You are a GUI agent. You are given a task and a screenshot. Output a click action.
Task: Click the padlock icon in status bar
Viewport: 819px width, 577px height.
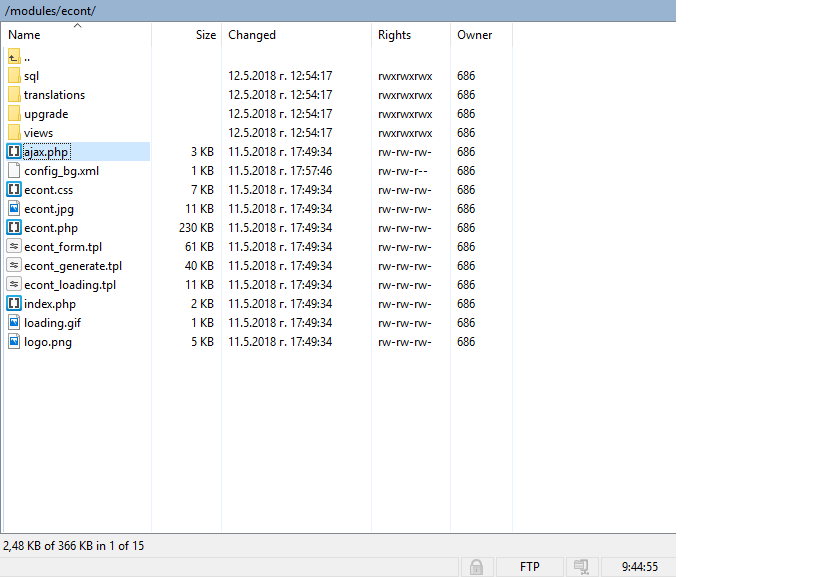tap(476, 567)
